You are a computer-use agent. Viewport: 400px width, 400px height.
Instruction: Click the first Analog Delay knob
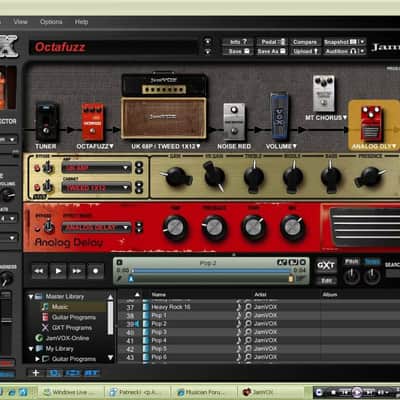coord(175,228)
